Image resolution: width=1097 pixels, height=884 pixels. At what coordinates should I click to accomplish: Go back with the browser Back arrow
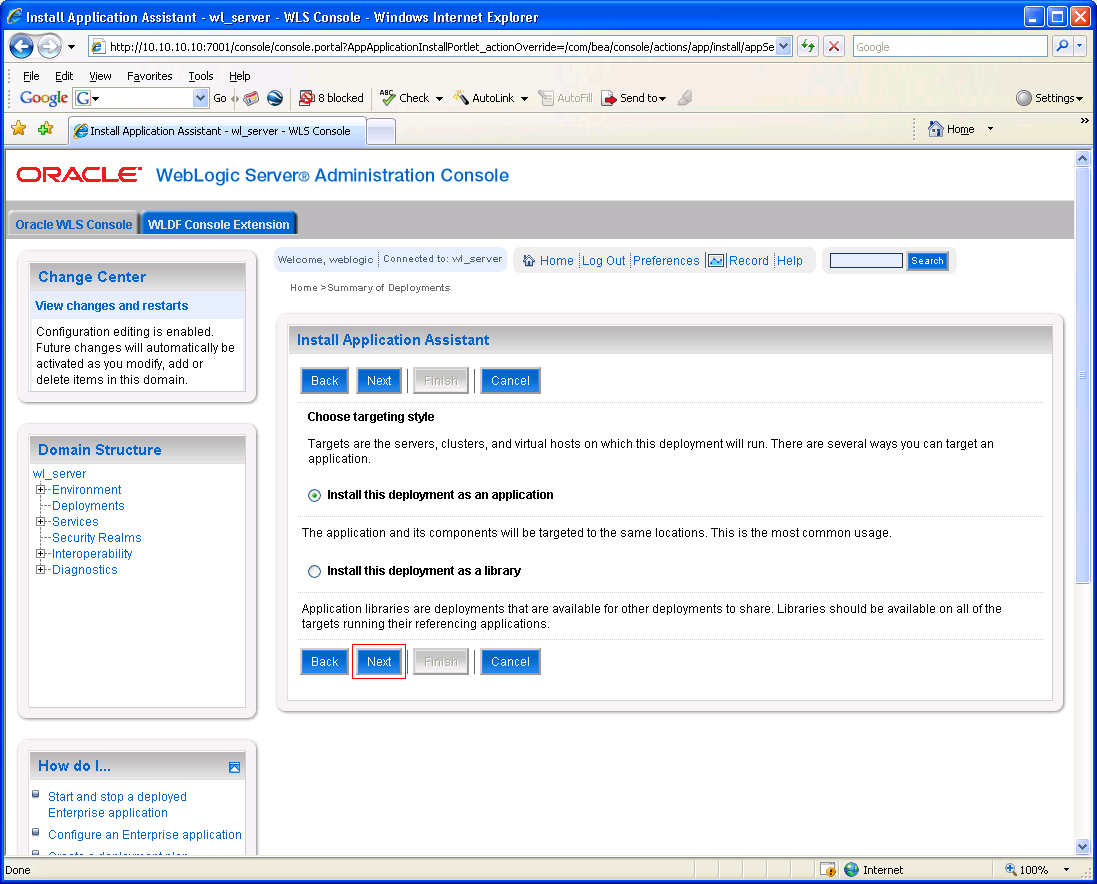point(22,47)
